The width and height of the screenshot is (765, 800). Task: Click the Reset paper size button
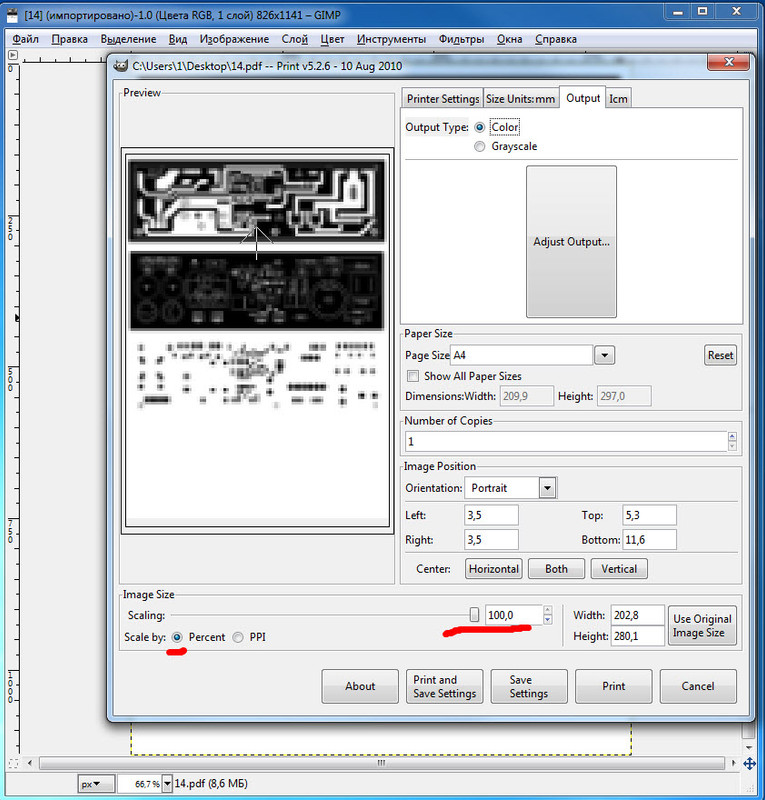point(720,355)
